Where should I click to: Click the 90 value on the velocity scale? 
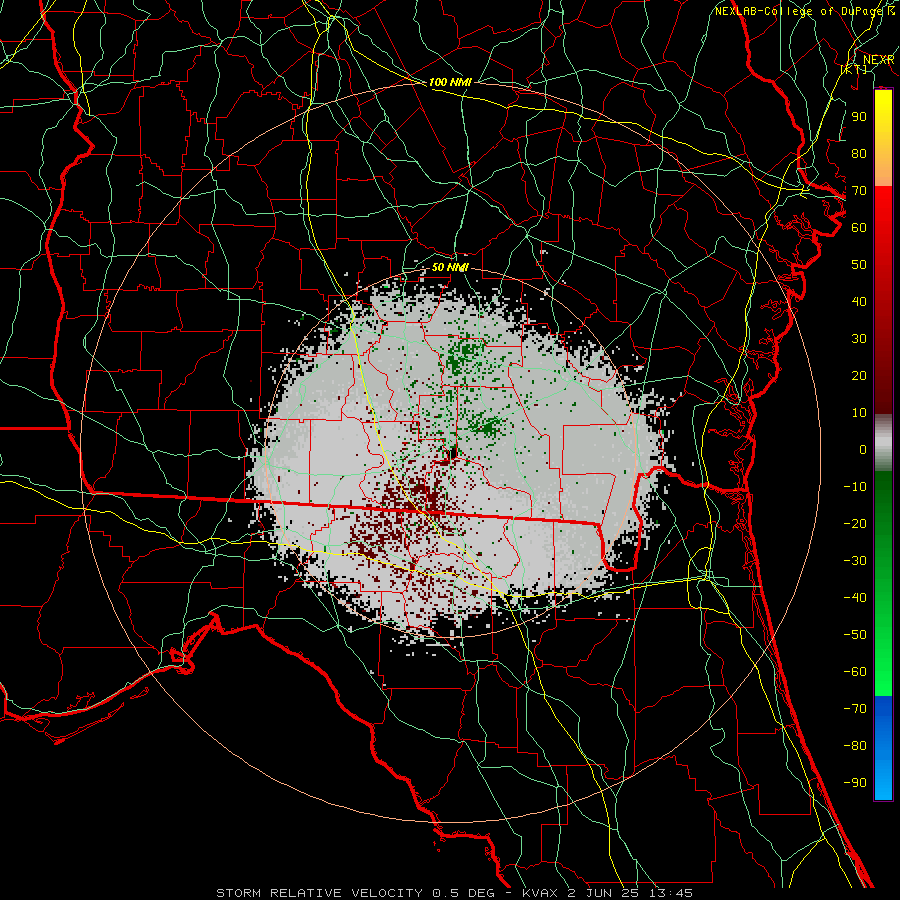pyautogui.click(x=859, y=117)
